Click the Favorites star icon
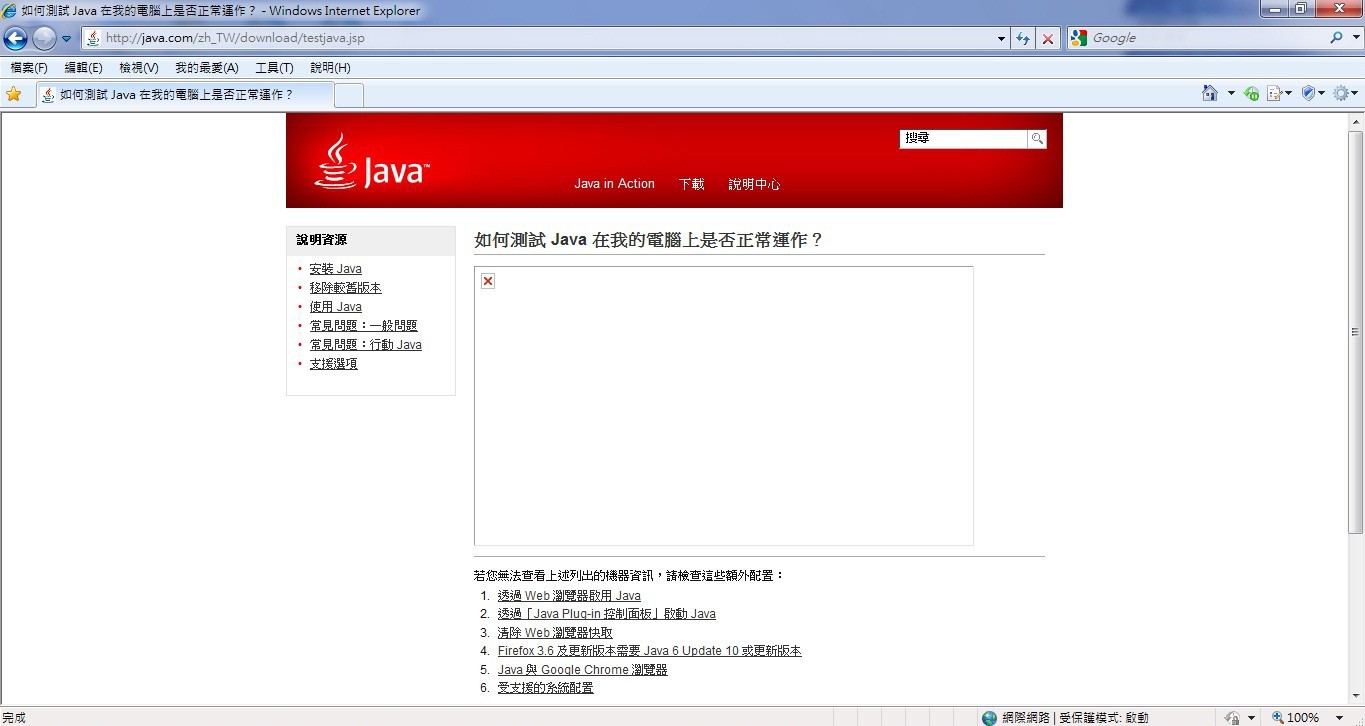The height and width of the screenshot is (726, 1365). [14, 94]
